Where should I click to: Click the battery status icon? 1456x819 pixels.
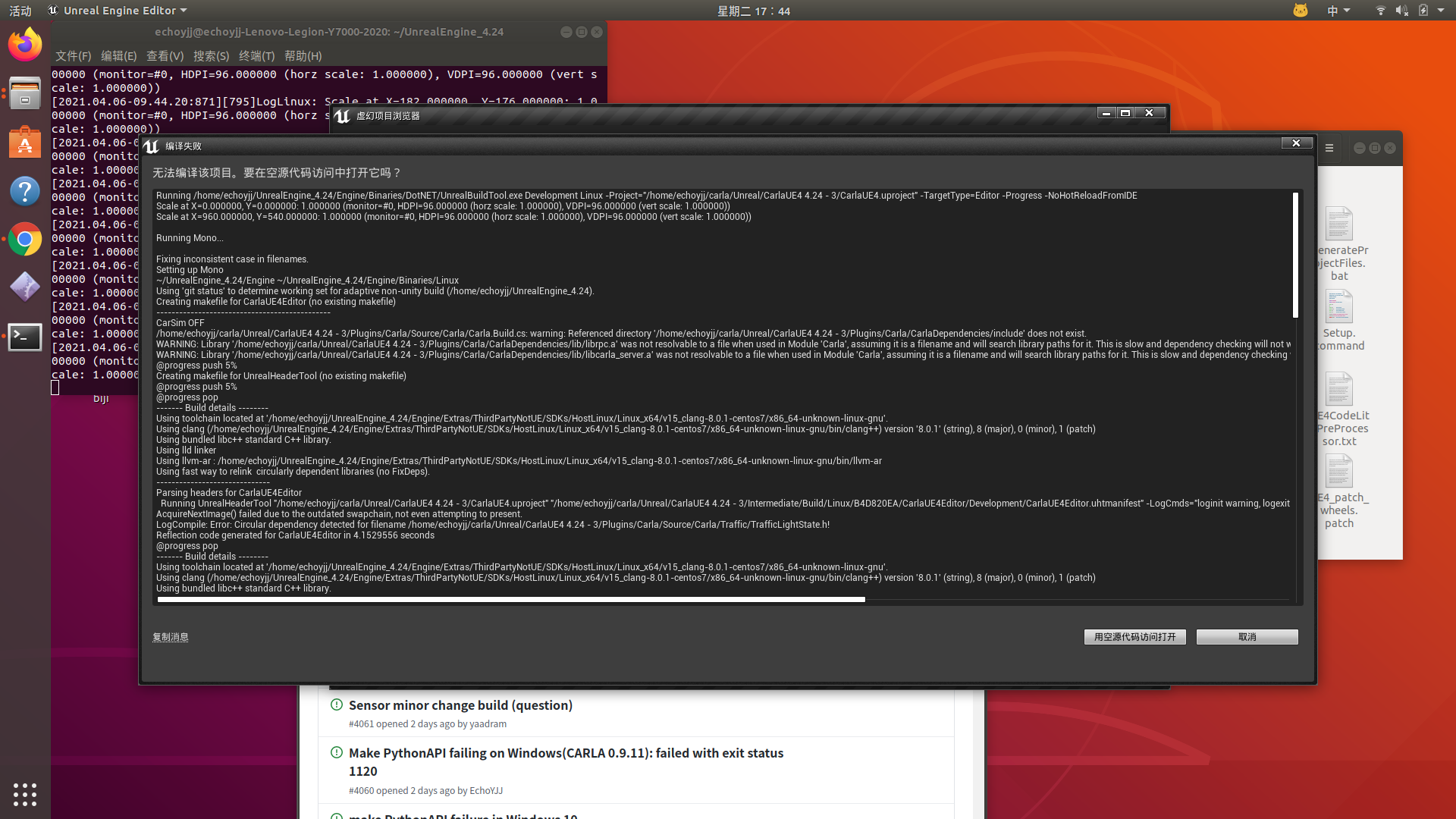click(x=1425, y=11)
